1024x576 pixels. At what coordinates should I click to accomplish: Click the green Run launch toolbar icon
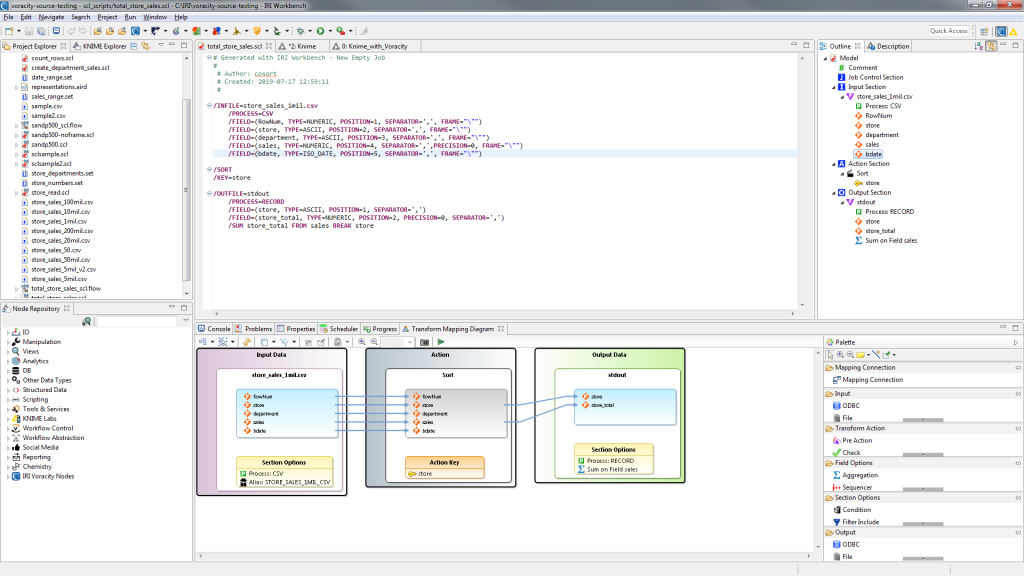321,31
